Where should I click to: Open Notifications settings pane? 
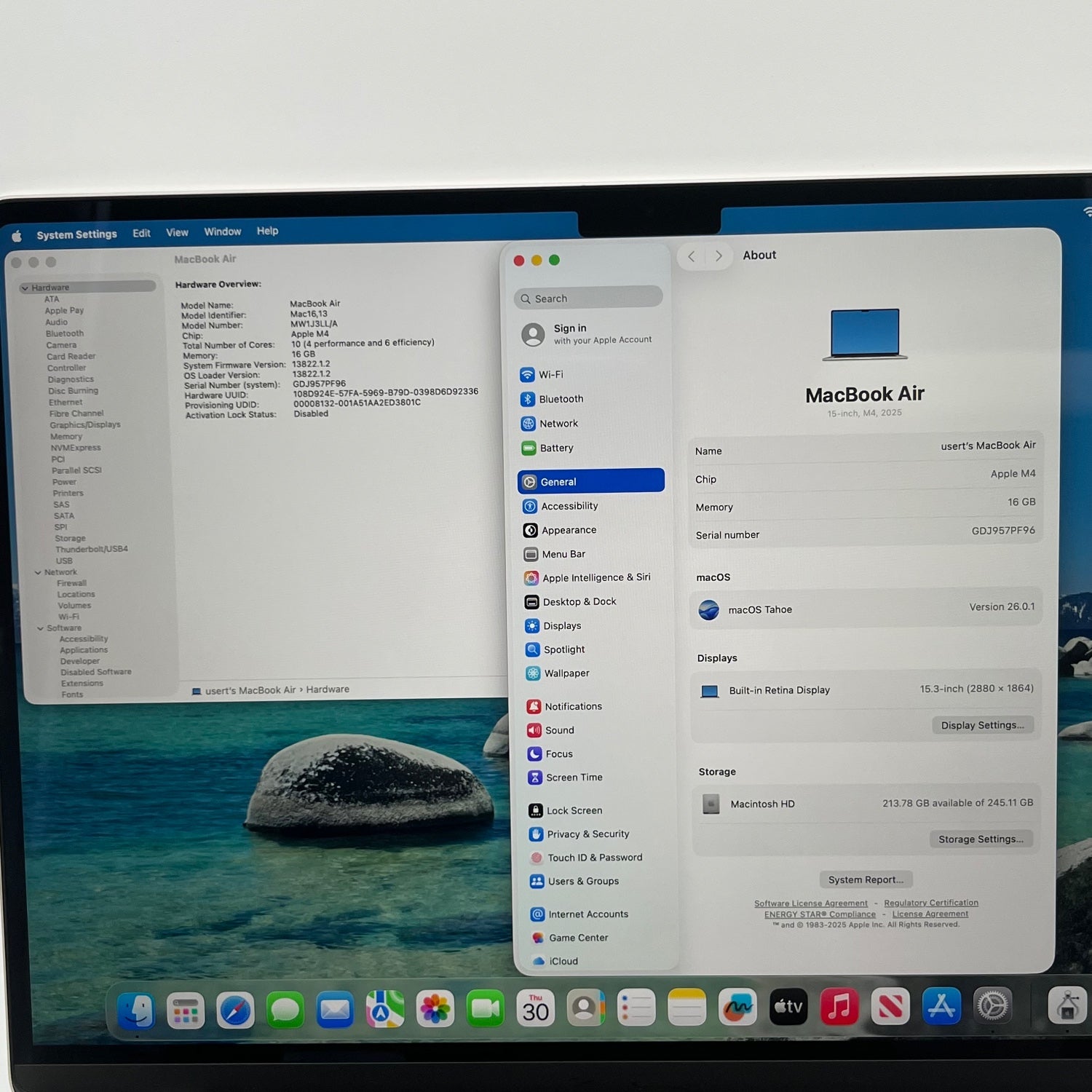tap(572, 706)
